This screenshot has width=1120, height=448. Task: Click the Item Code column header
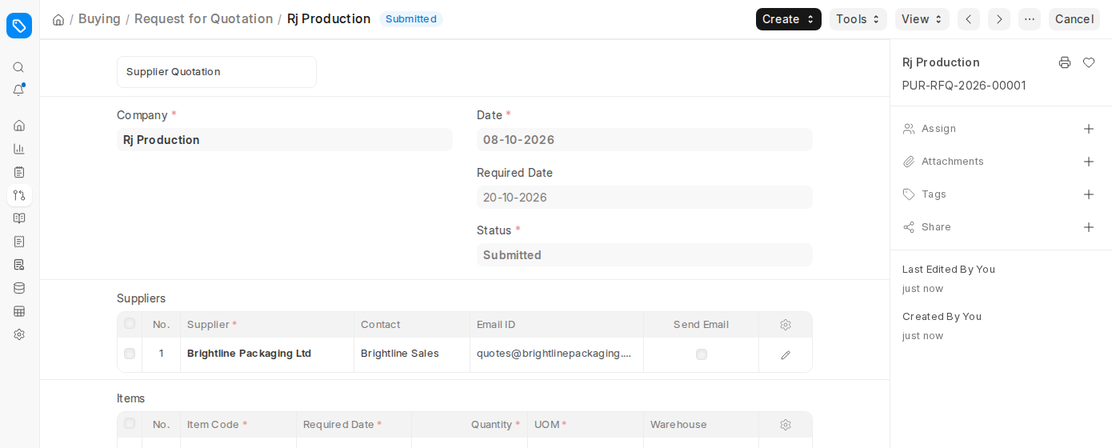(x=239, y=424)
